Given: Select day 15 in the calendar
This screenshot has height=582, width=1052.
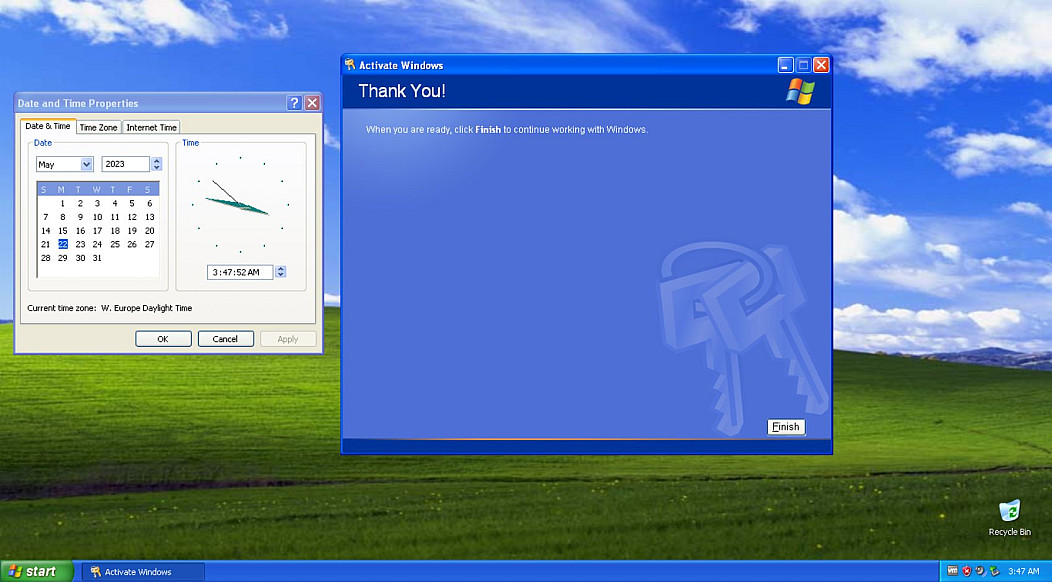Looking at the screenshot, I should (x=63, y=230).
